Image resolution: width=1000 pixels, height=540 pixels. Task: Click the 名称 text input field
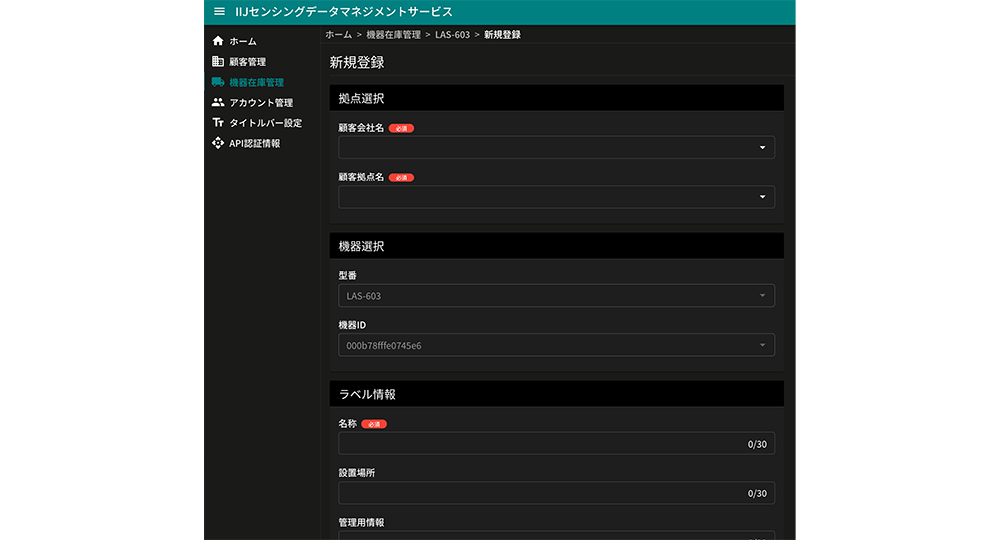[x=540, y=444]
